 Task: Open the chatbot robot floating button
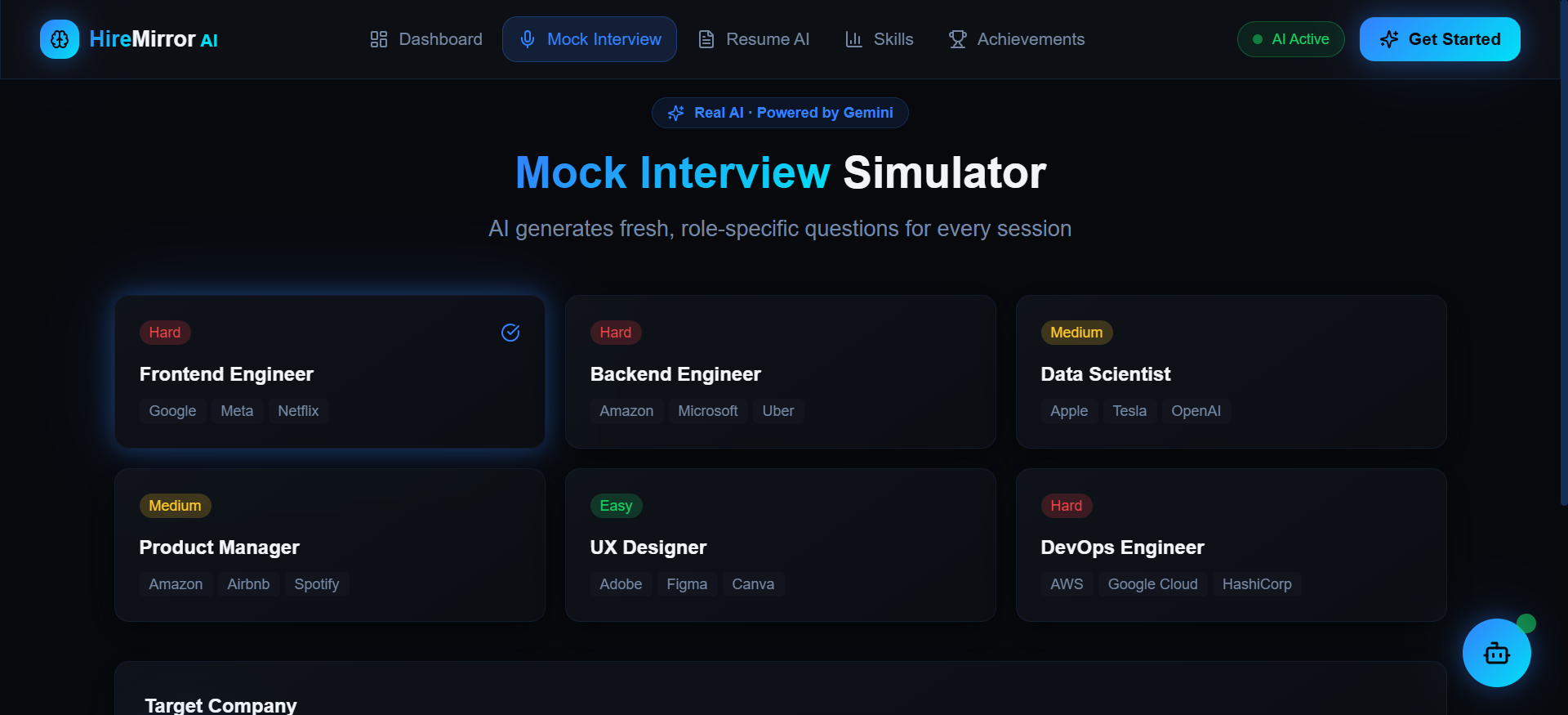(1497, 653)
